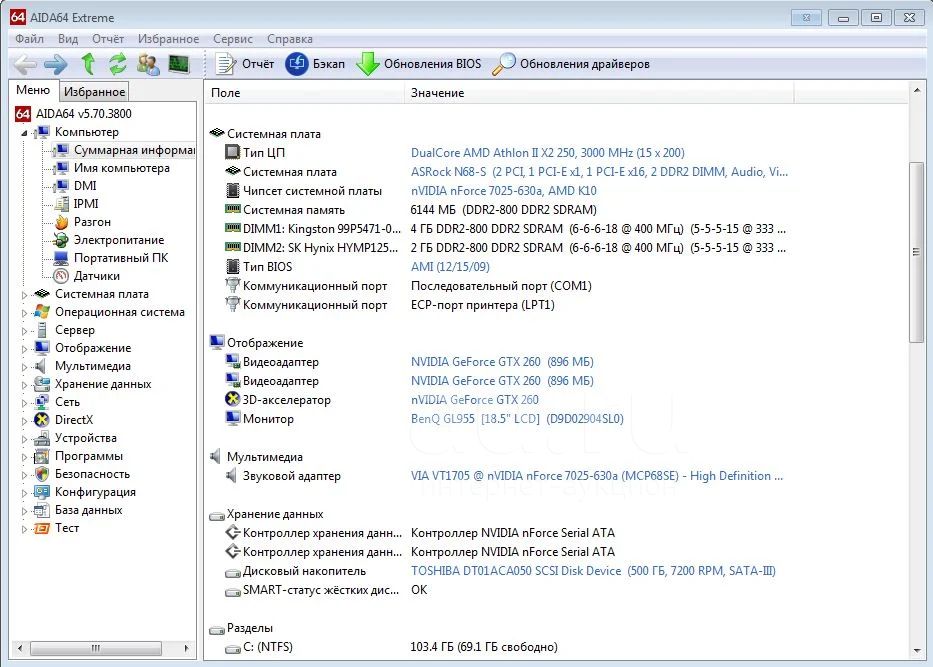The width and height of the screenshot is (933, 667).
Task: Open the VIA VT1705 sound adapter link
Action: [x=597, y=476]
